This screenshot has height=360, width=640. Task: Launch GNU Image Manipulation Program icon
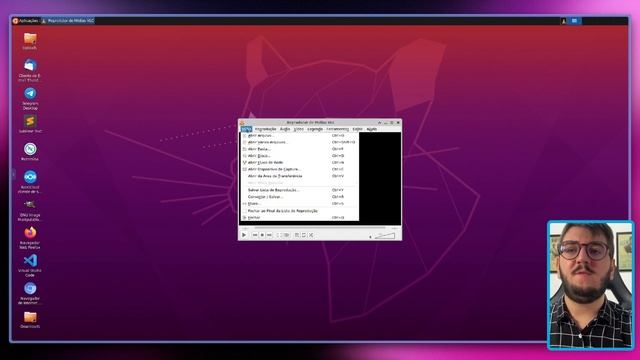pyautogui.click(x=30, y=210)
